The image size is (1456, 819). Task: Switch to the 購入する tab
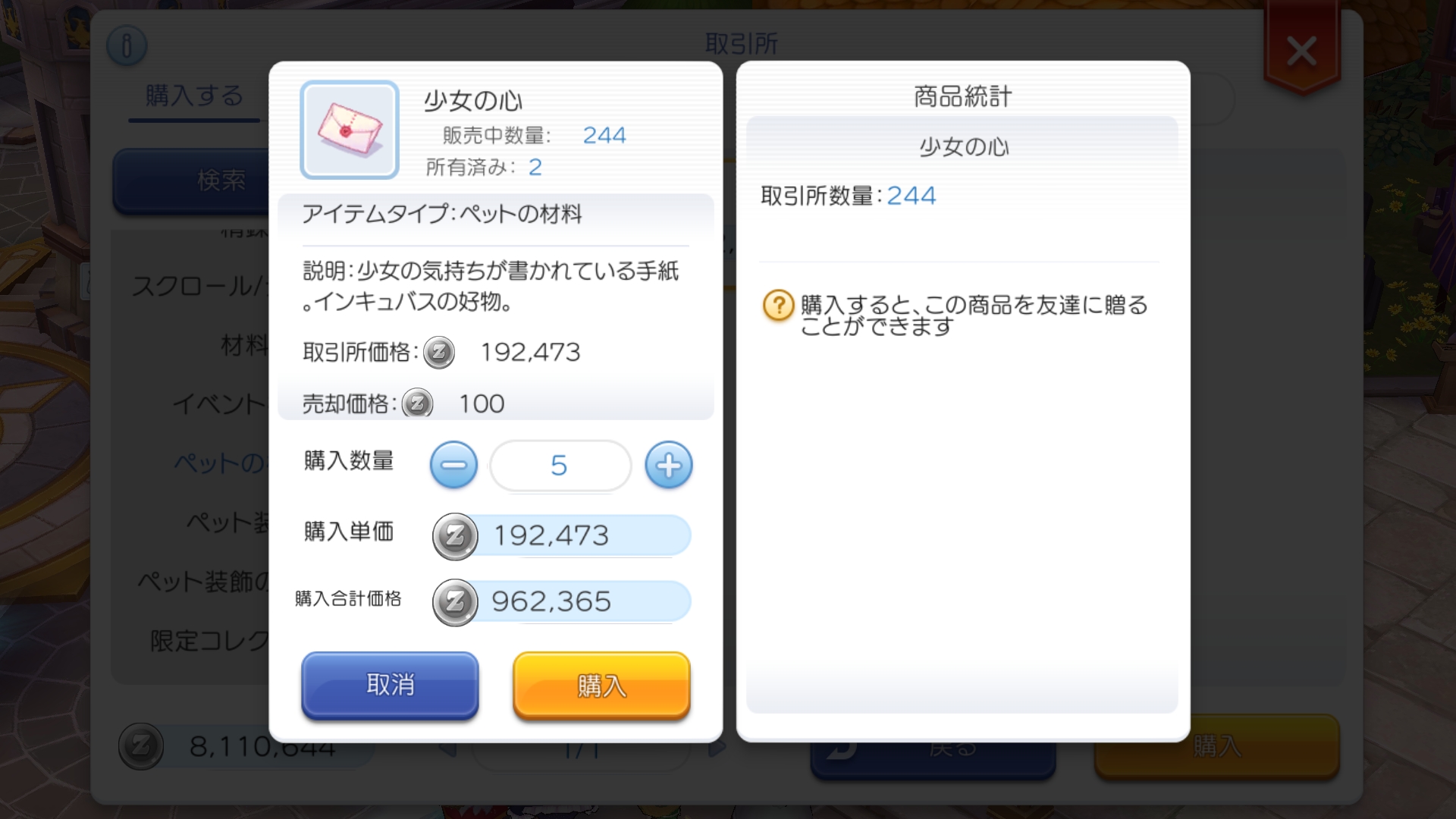tap(194, 96)
